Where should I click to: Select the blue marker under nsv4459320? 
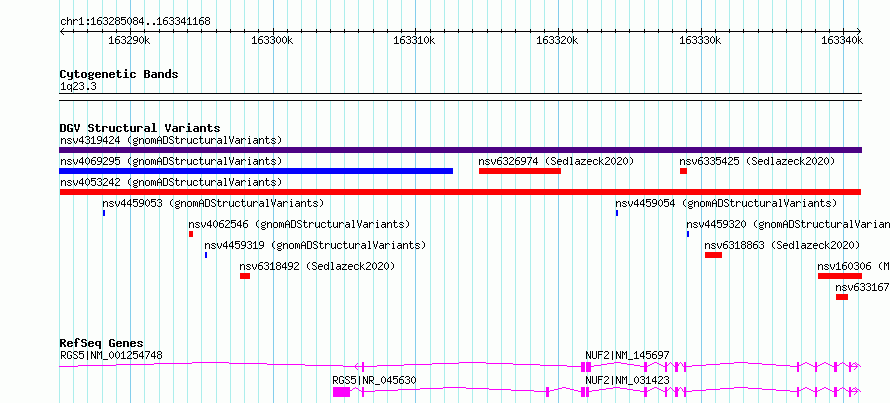click(x=688, y=234)
